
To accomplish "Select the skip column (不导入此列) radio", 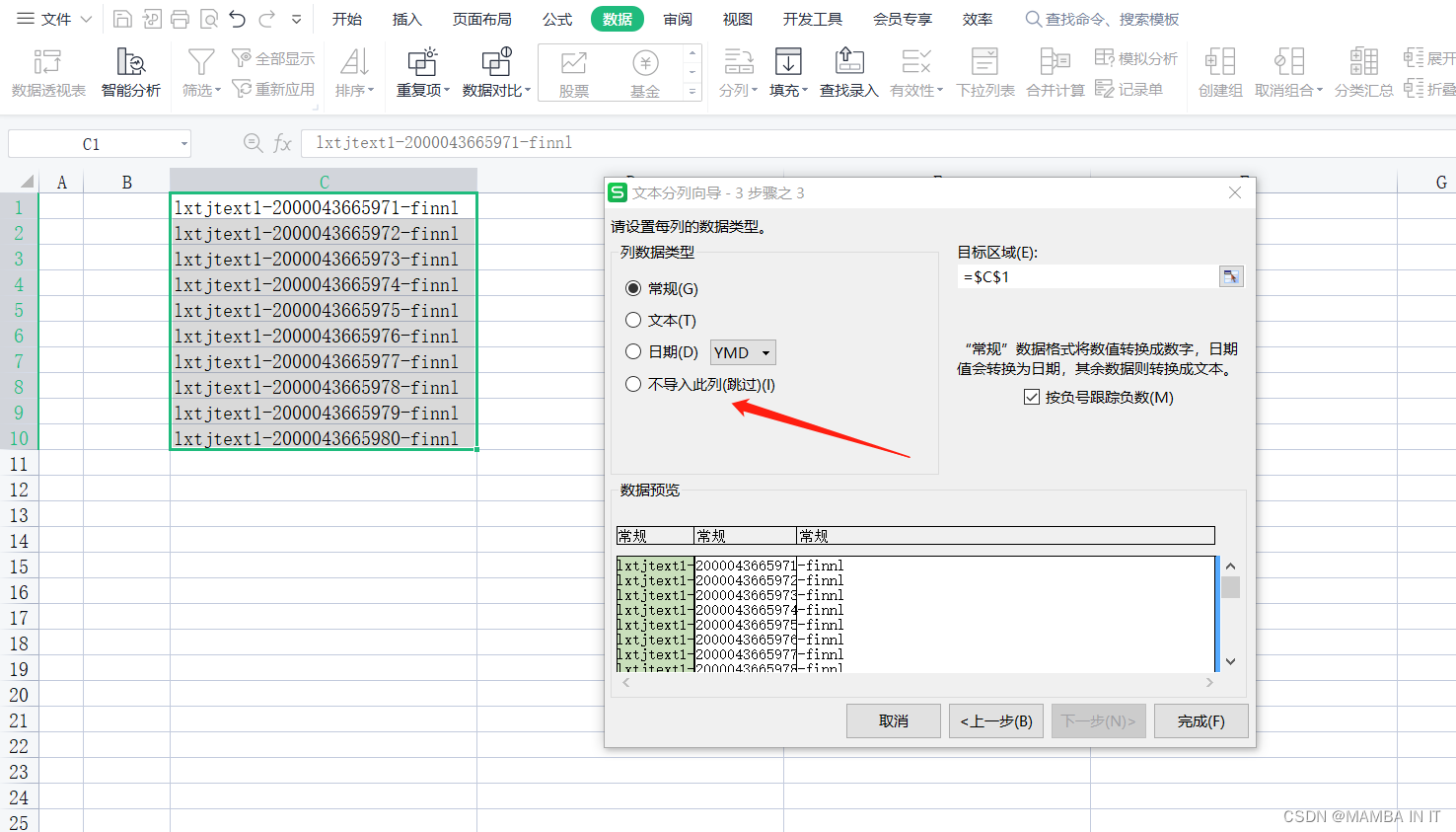I will [633, 384].
